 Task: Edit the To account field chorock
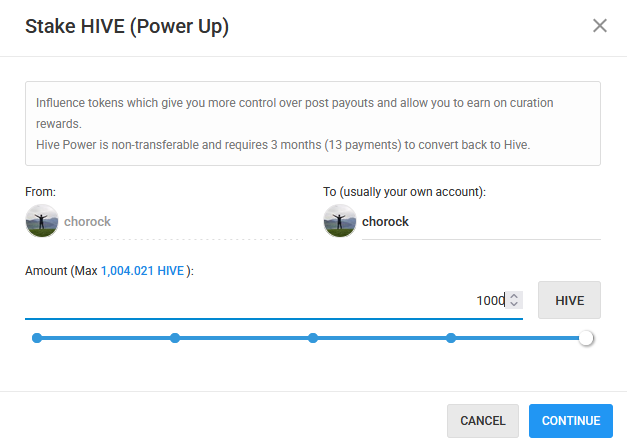[481, 222]
